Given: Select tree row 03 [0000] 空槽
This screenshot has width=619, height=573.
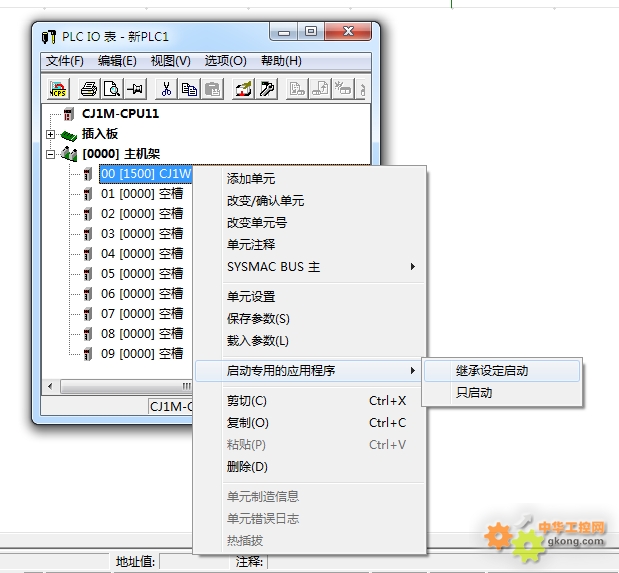Looking at the screenshot, I should pyautogui.click(x=142, y=234).
